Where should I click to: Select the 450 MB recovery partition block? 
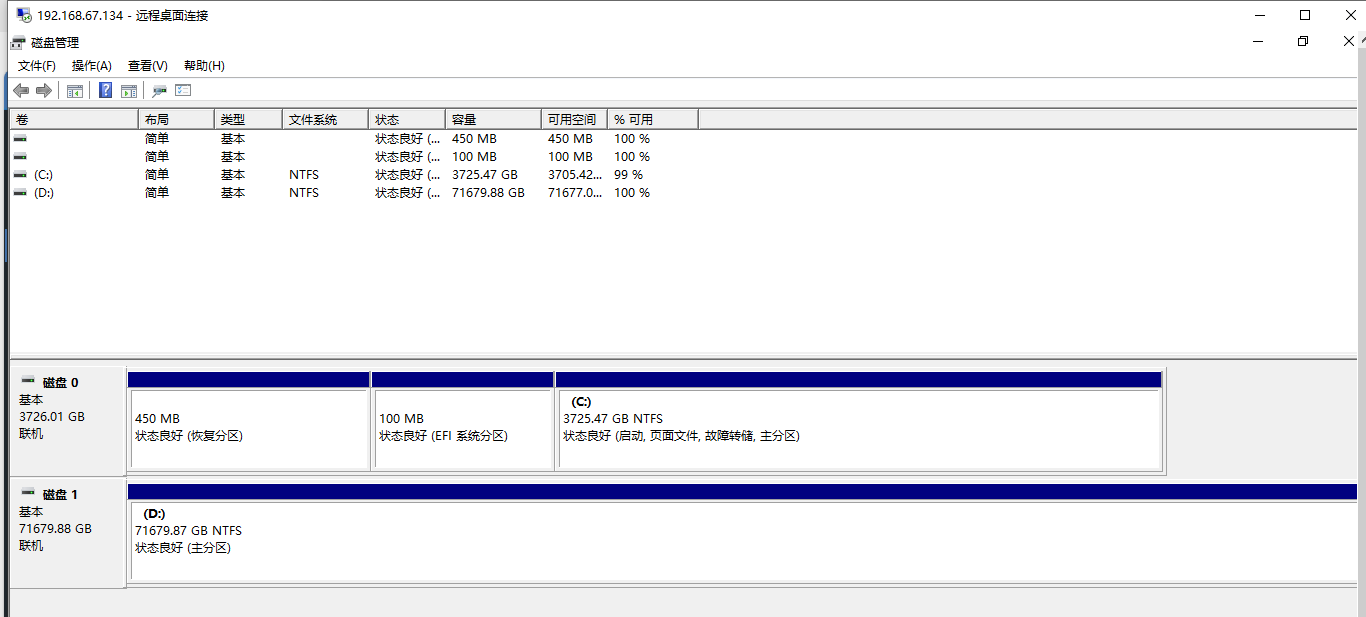click(248, 428)
